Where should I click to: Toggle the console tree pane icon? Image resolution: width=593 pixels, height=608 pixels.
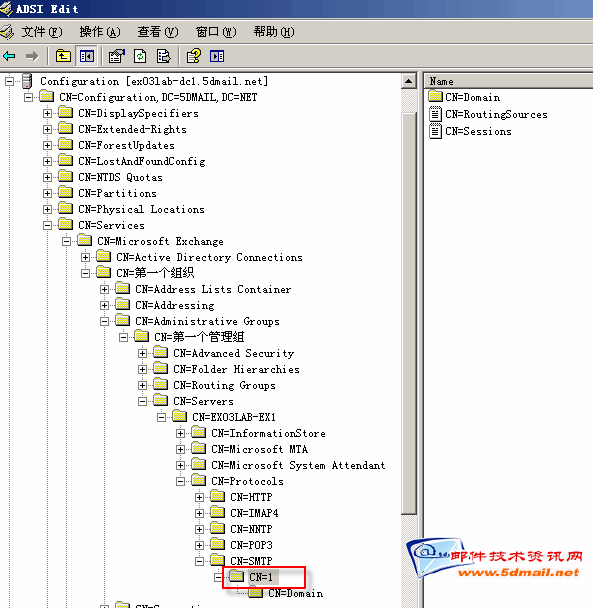click(87, 56)
